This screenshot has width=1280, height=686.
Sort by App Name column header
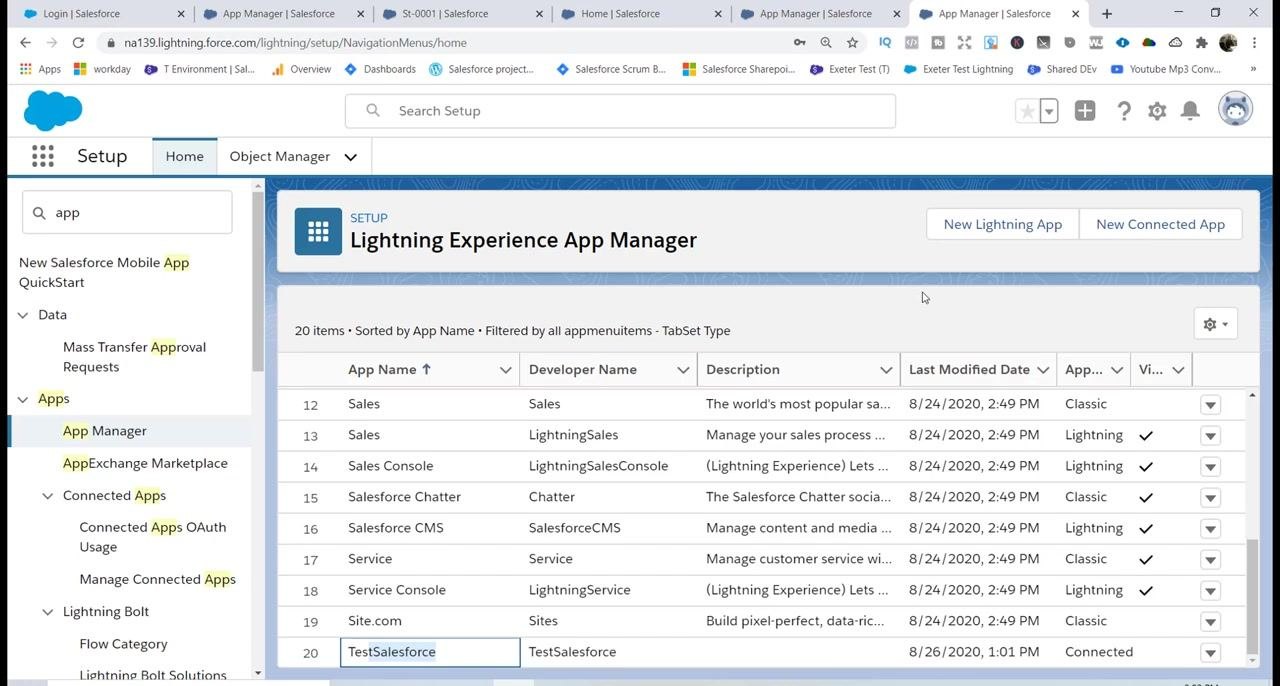point(389,370)
